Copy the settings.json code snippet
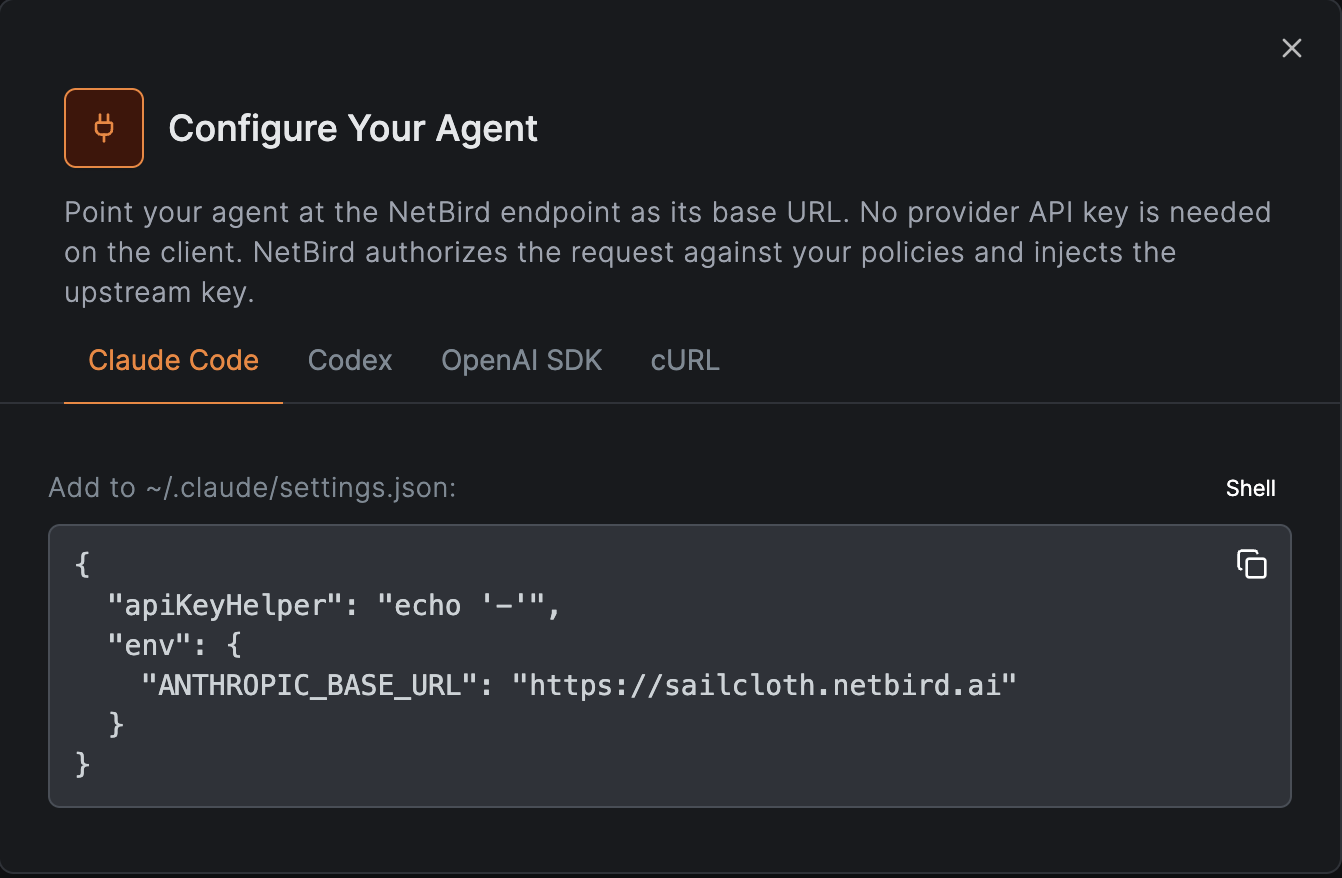The width and height of the screenshot is (1342, 878). click(x=1251, y=564)
